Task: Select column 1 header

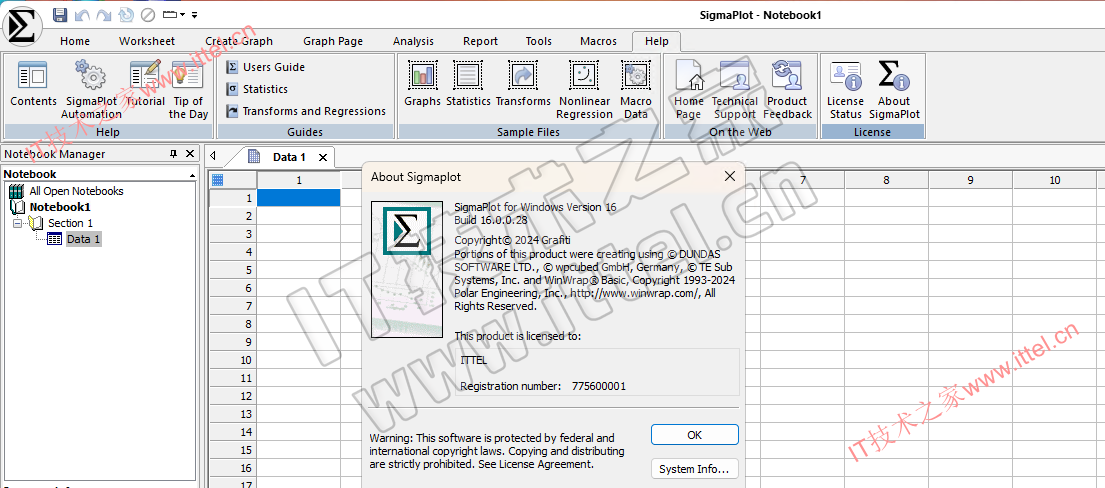Action: (299, 181)
